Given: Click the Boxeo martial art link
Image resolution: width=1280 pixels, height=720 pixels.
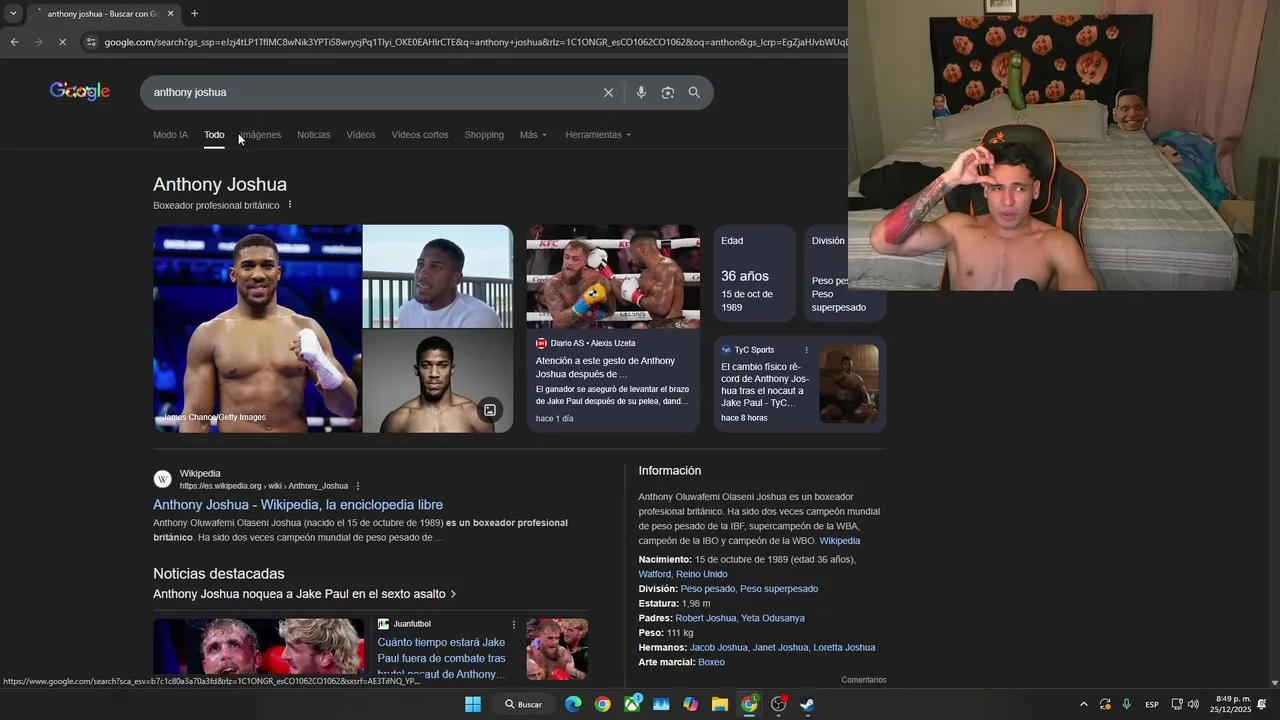Looking at the screenshot, I should click(711, 662).
